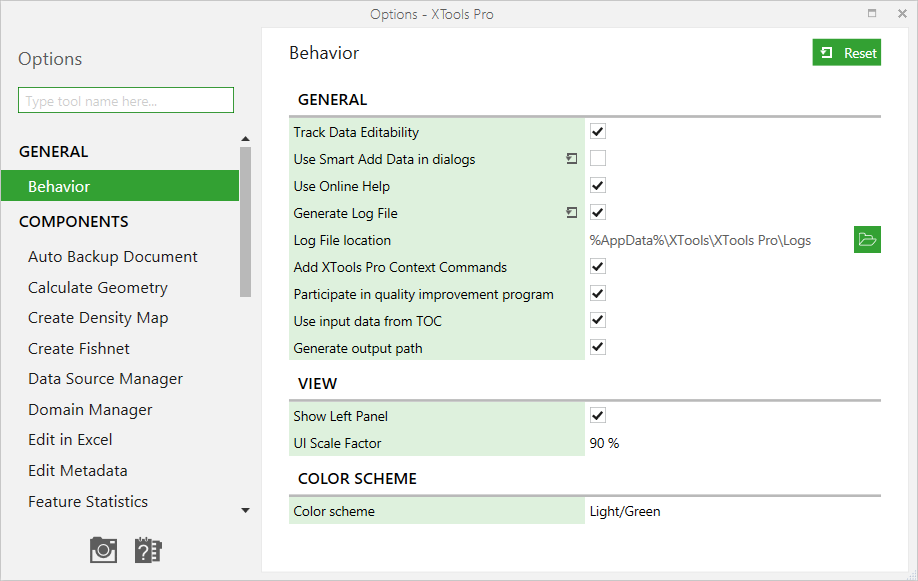918x581 pixels.
Task: Click the Reset button
Action: [x=847, y=53]
